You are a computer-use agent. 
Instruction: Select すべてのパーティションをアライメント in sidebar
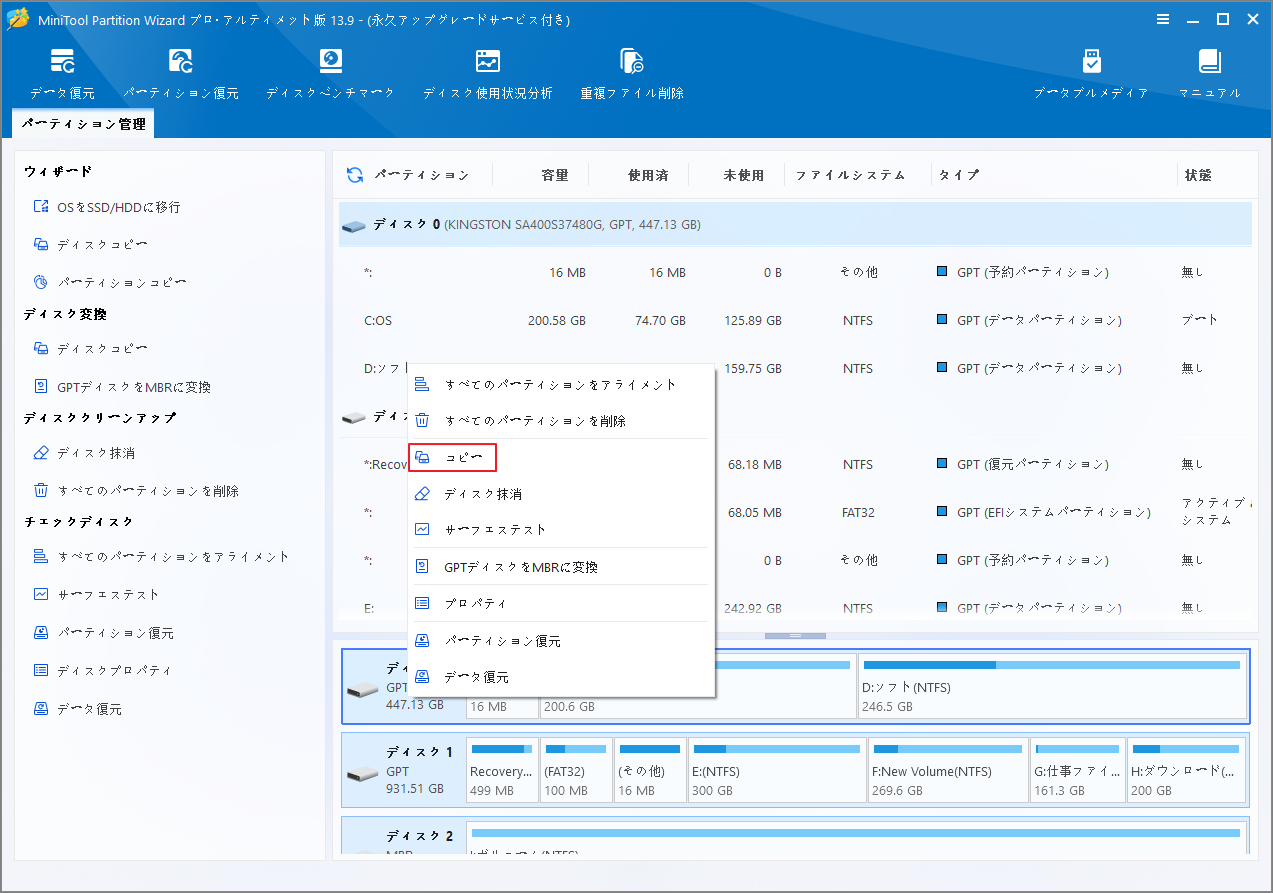pyautogui.click(x=160, y=557)
